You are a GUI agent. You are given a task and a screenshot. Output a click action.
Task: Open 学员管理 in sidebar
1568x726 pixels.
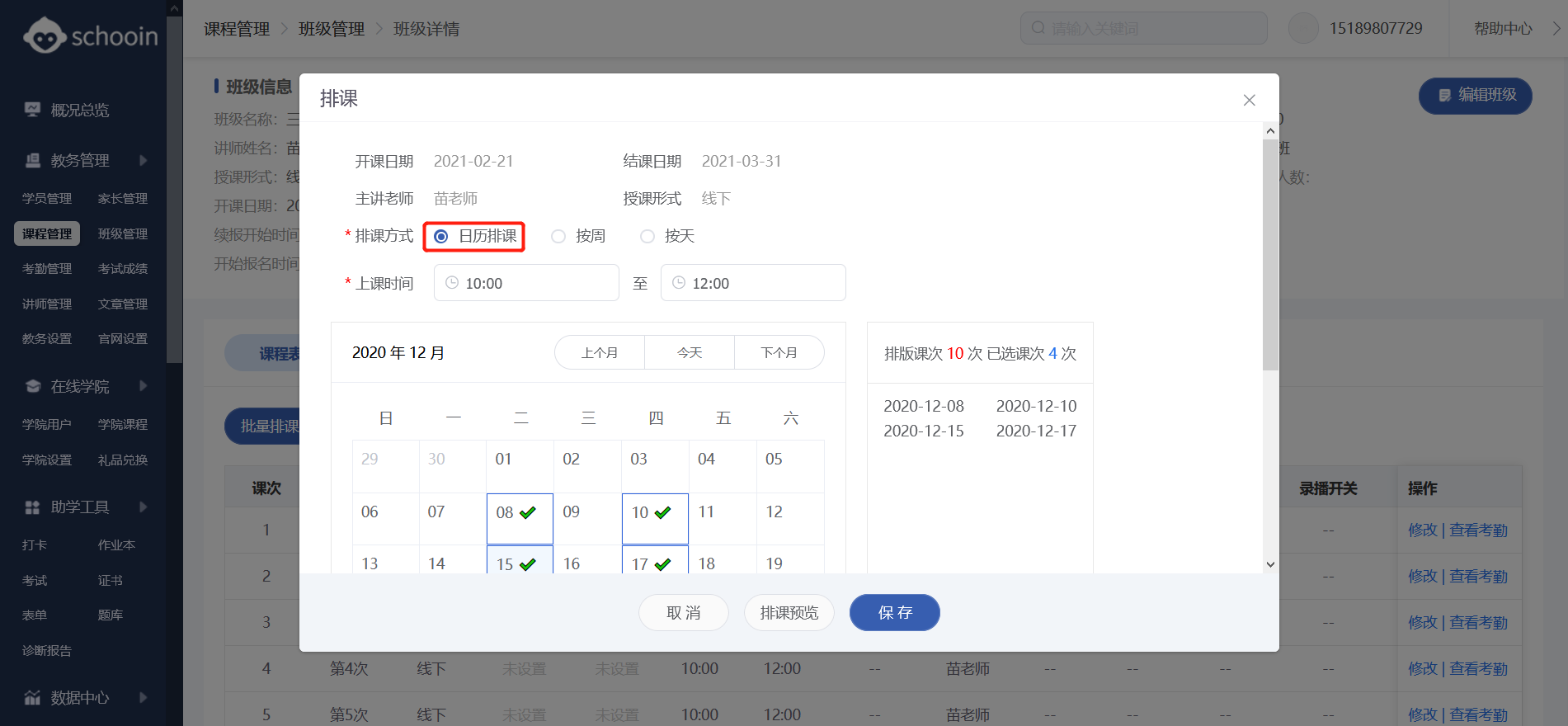[47, 198]
